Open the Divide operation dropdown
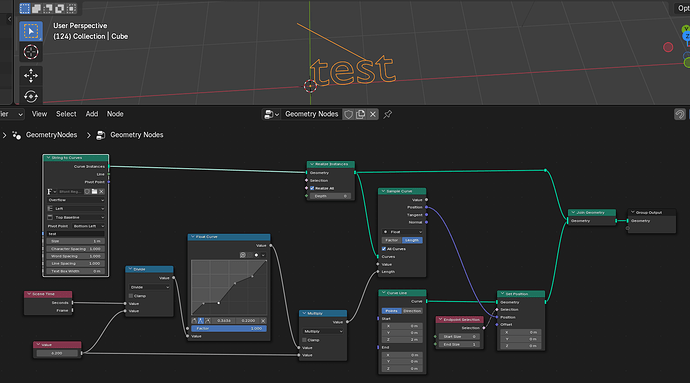690x383 pixels. pyautogui.click(x=149, y=287)
